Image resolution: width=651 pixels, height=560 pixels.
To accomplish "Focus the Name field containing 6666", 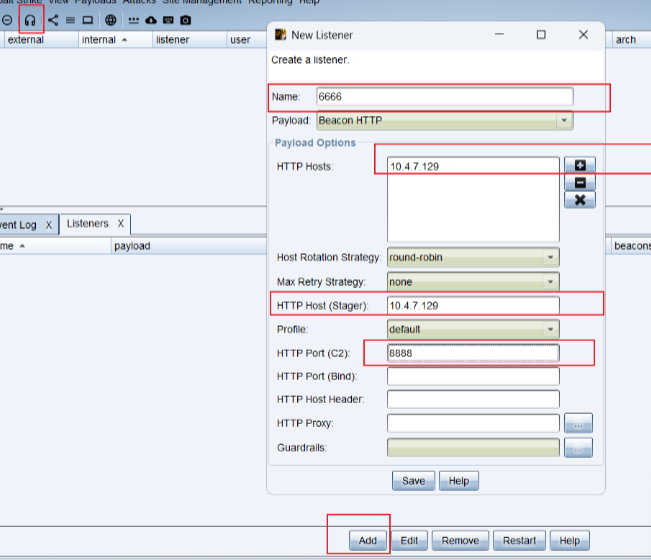I will point(445,97).
